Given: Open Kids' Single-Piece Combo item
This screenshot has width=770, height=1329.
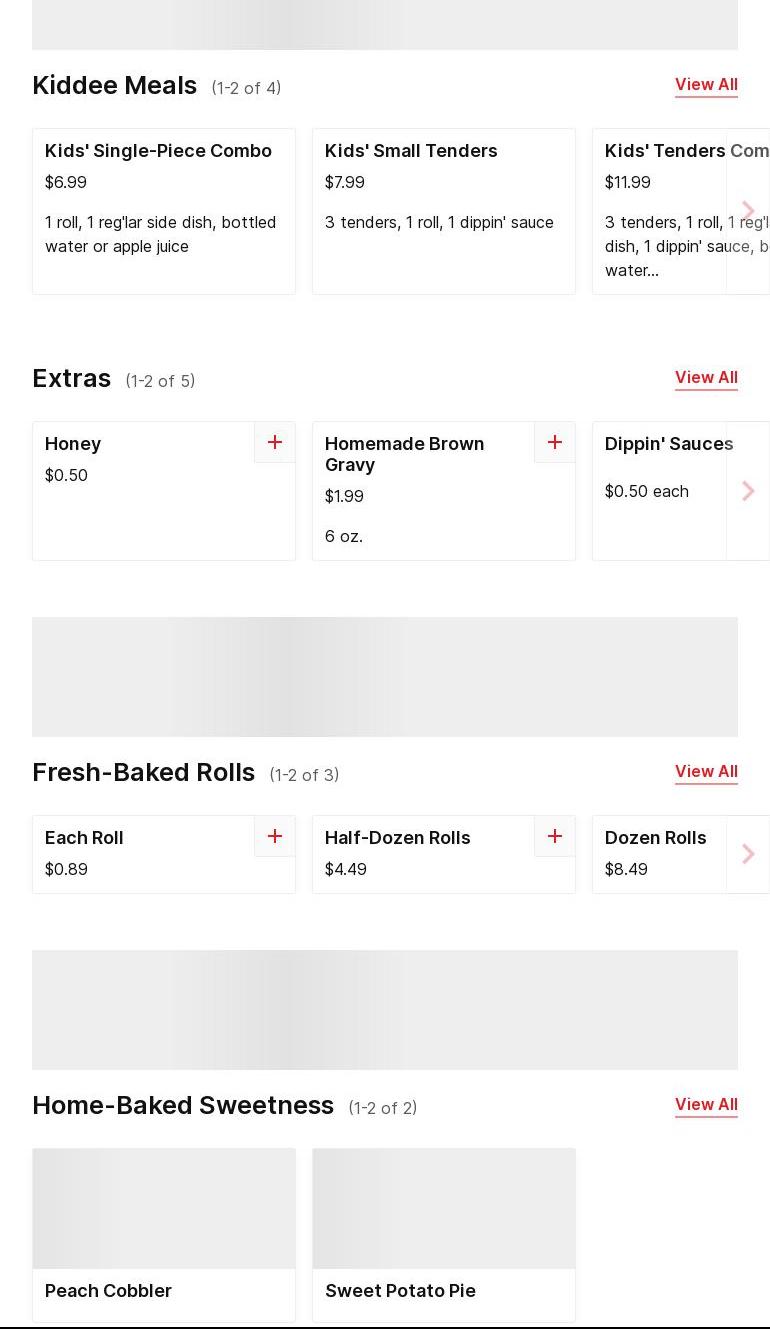Looking at the screenshot, I should (163, 211).
